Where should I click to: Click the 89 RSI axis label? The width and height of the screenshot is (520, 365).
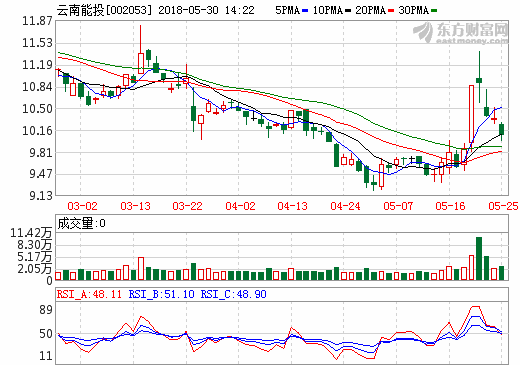click(46, 310)
